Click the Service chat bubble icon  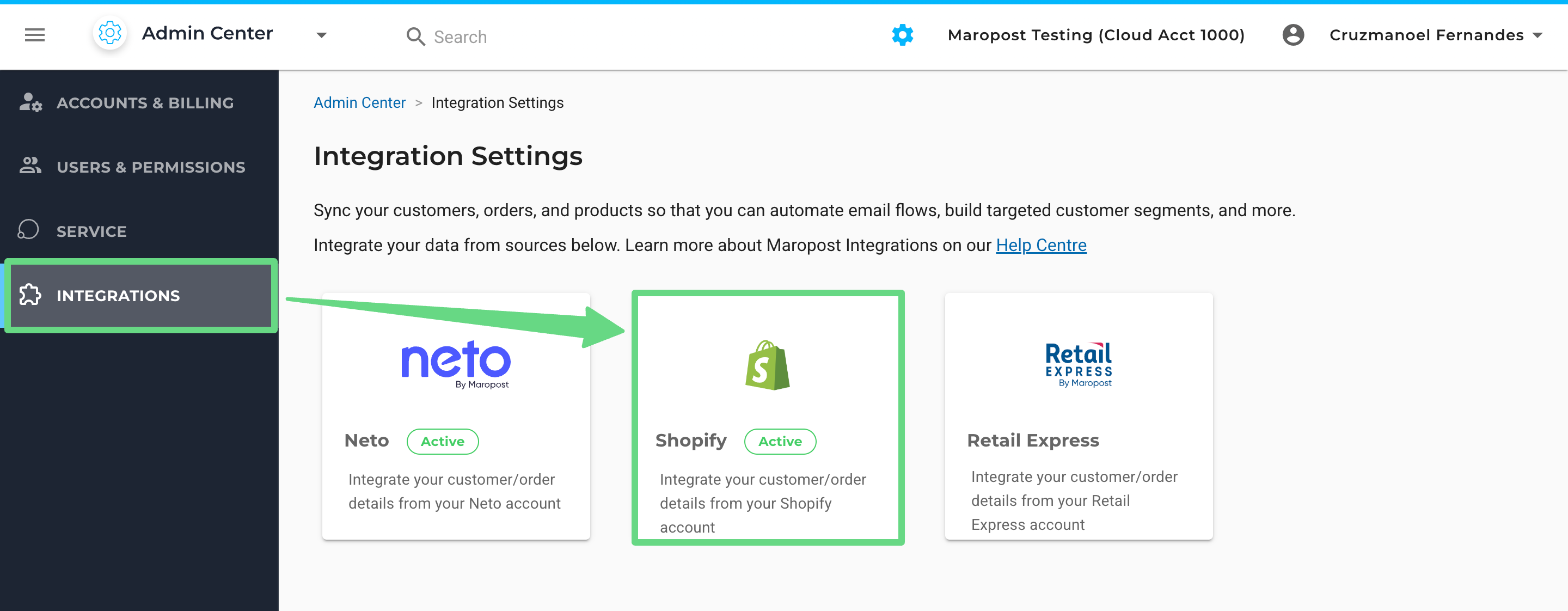tap(28, 230)
